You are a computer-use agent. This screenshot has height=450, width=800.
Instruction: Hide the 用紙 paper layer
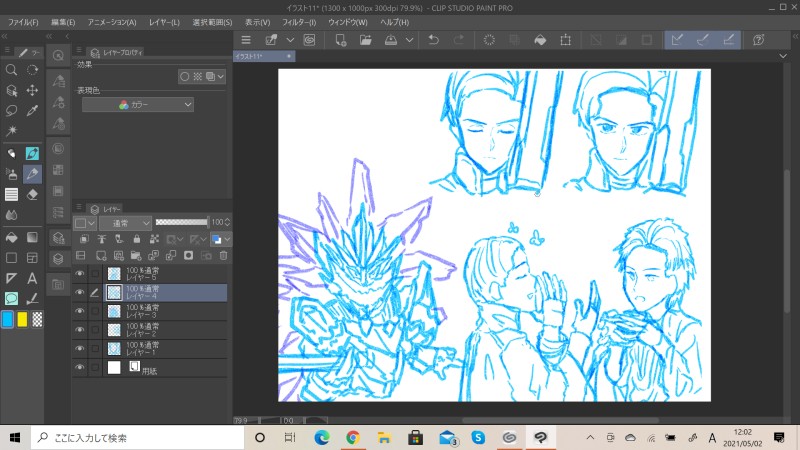coord(80,367)
